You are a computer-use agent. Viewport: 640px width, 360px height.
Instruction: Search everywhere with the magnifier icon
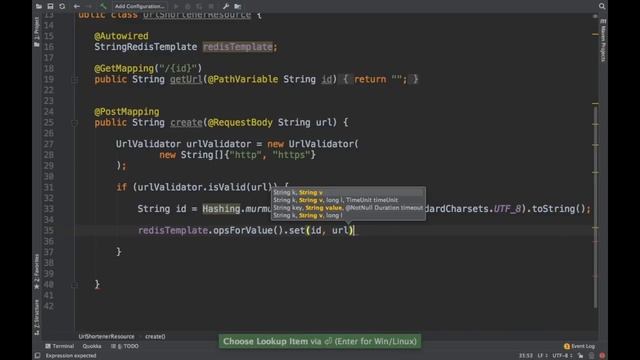click(602, 6)
